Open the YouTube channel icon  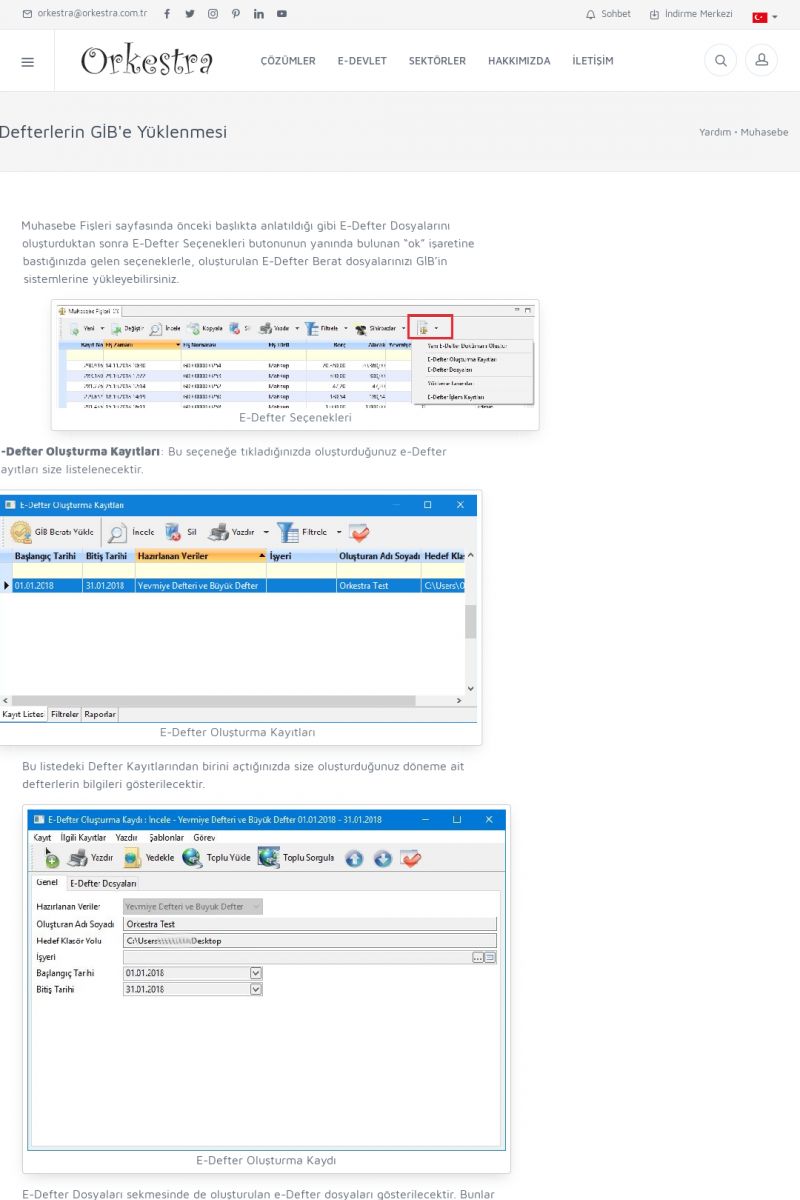[282, 14]
